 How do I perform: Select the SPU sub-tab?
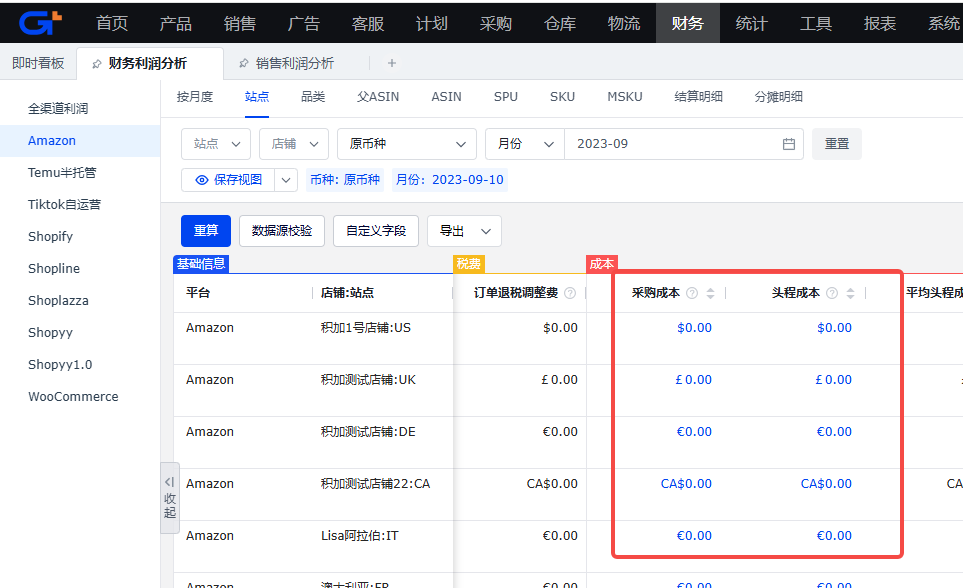505,96
